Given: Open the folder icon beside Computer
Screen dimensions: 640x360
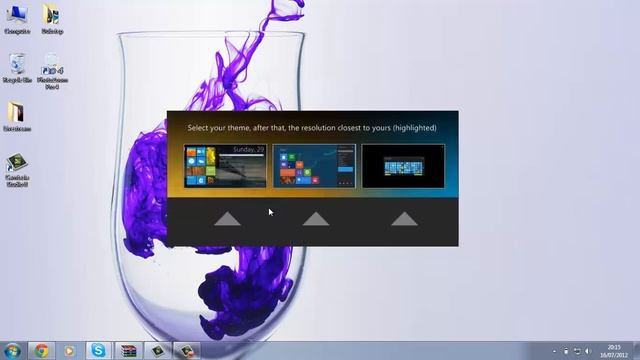Looking at the screenshot, I should 52,19.
